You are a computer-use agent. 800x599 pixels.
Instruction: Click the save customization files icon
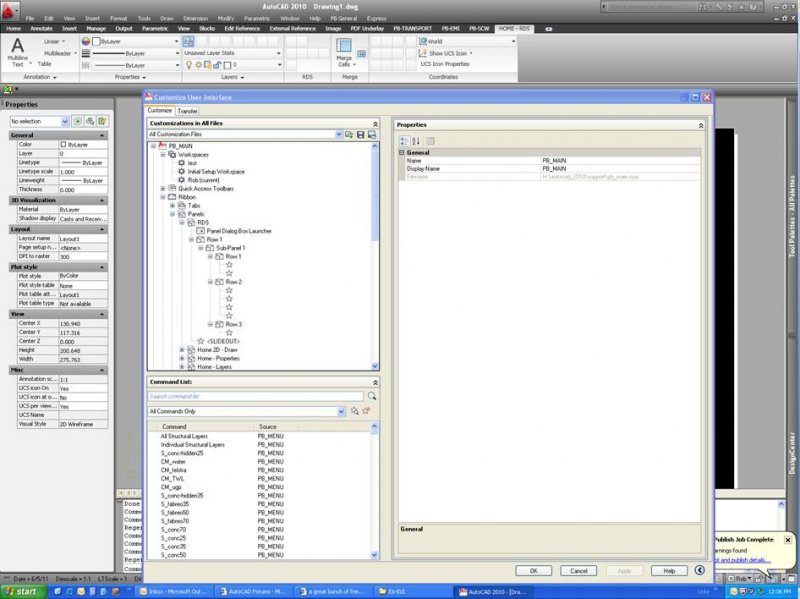[x=361, y=135]
